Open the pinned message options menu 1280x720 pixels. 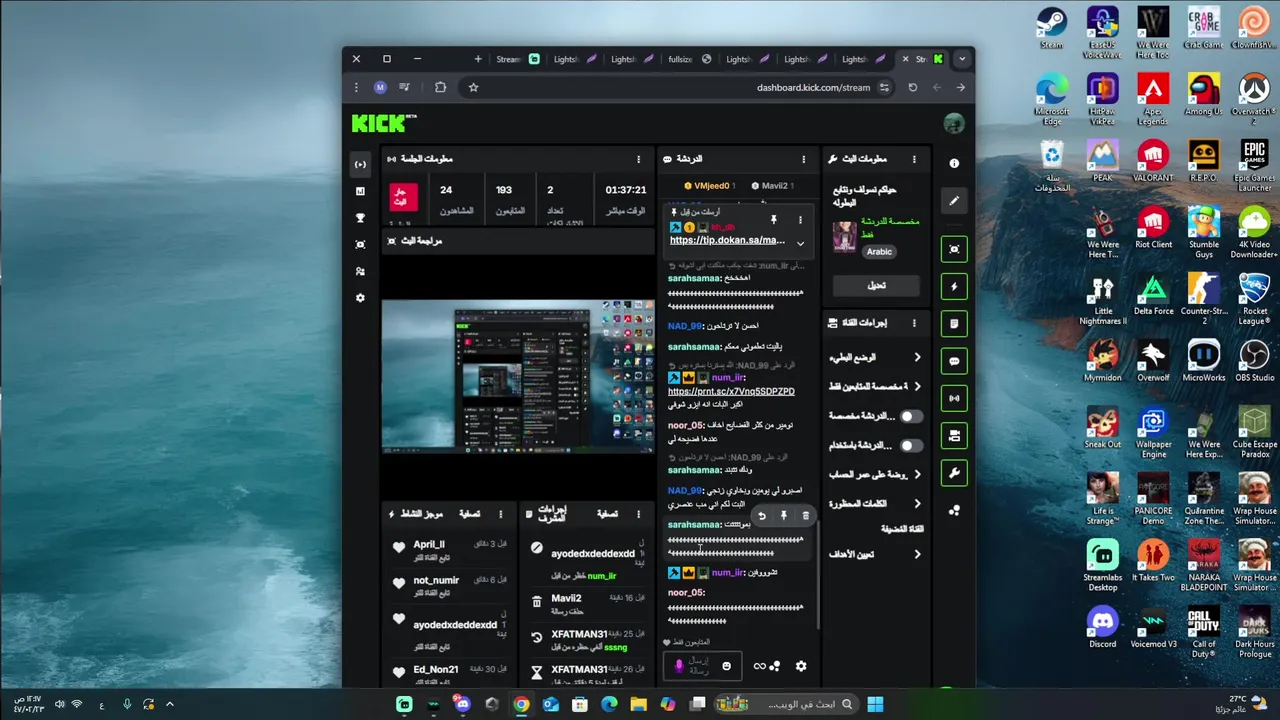click(799, 219)
